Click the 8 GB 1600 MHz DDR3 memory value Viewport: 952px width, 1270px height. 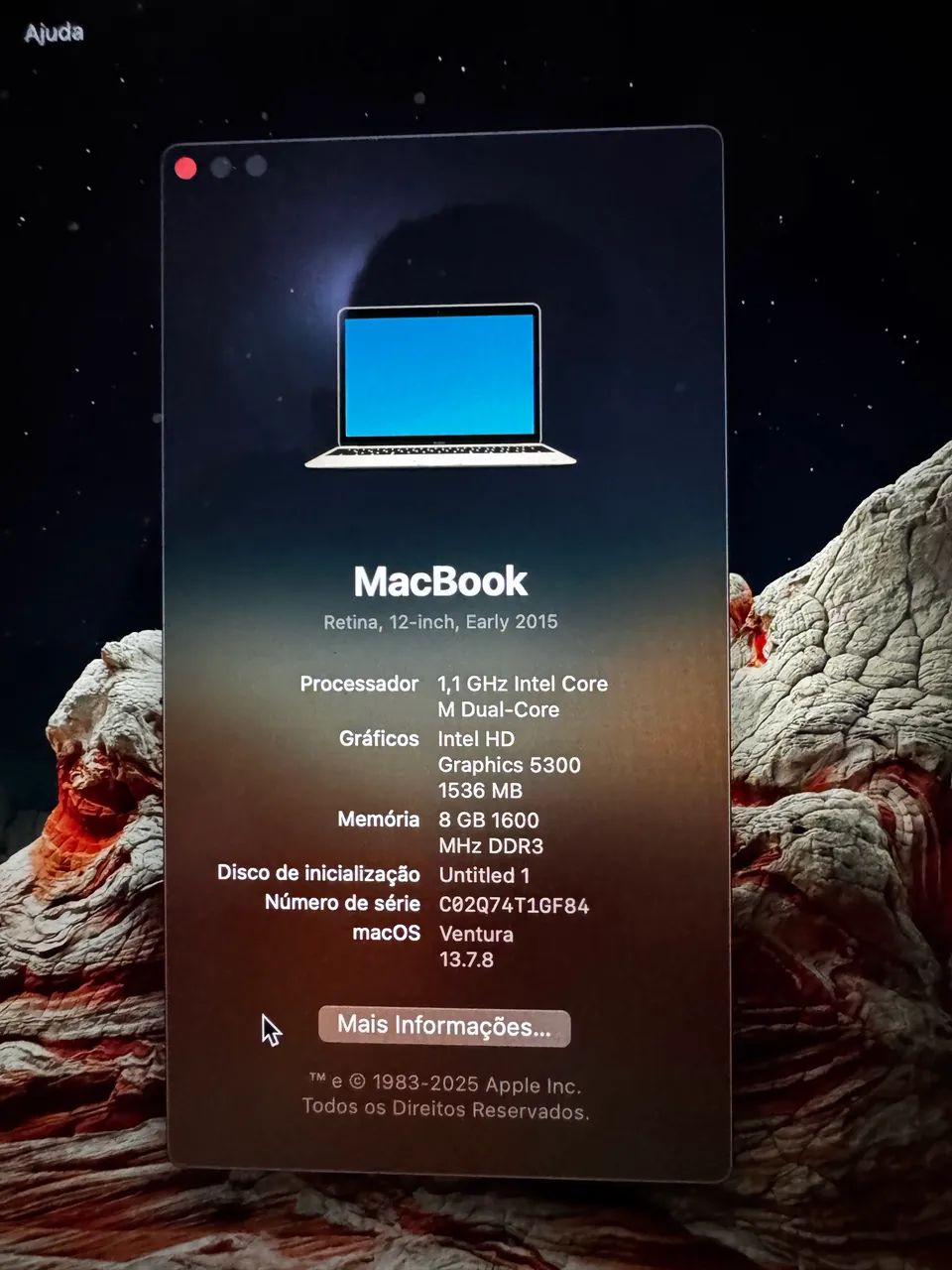(490, 832)
